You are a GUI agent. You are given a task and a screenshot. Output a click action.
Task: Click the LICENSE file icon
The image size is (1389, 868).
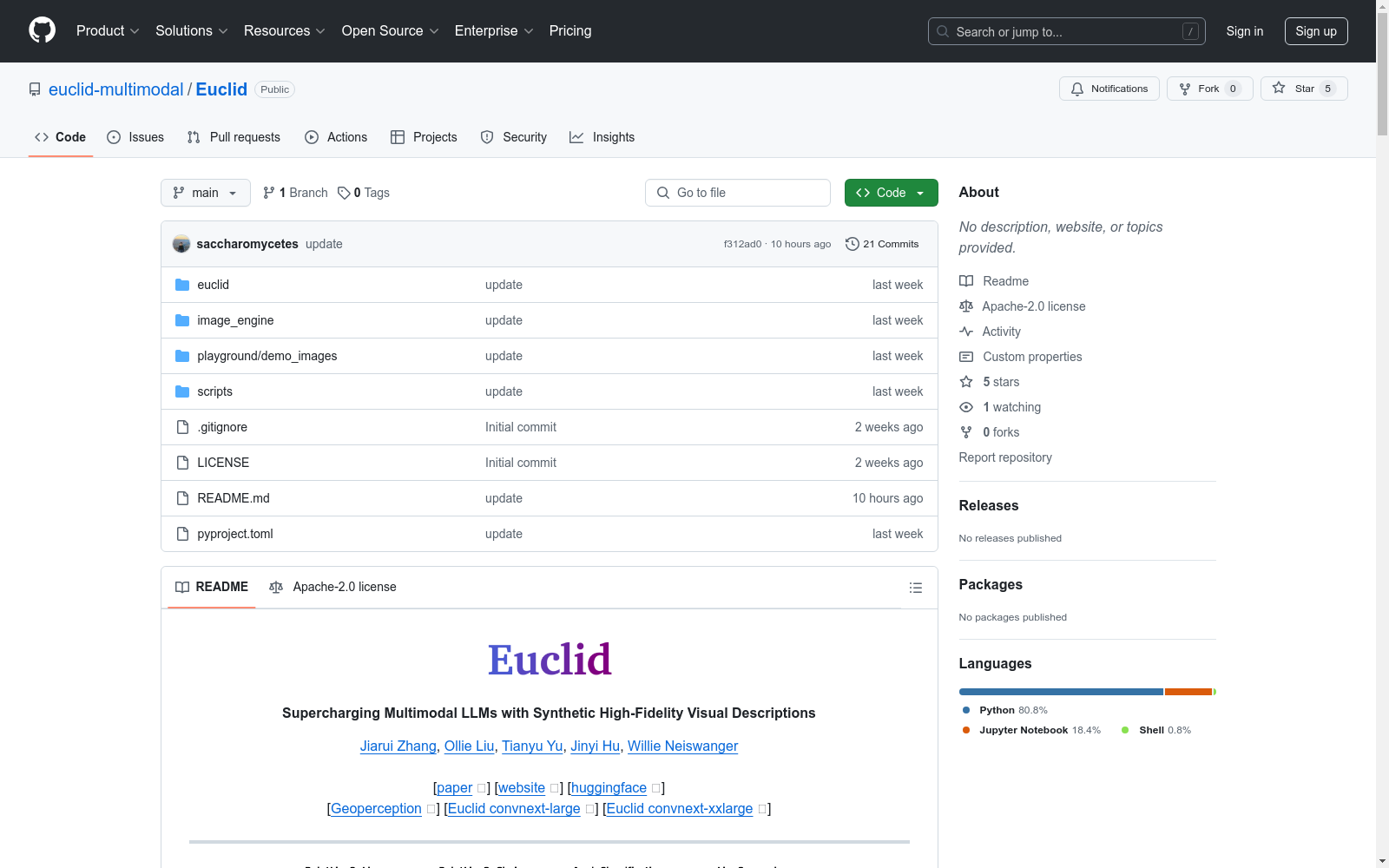(182, 463)
